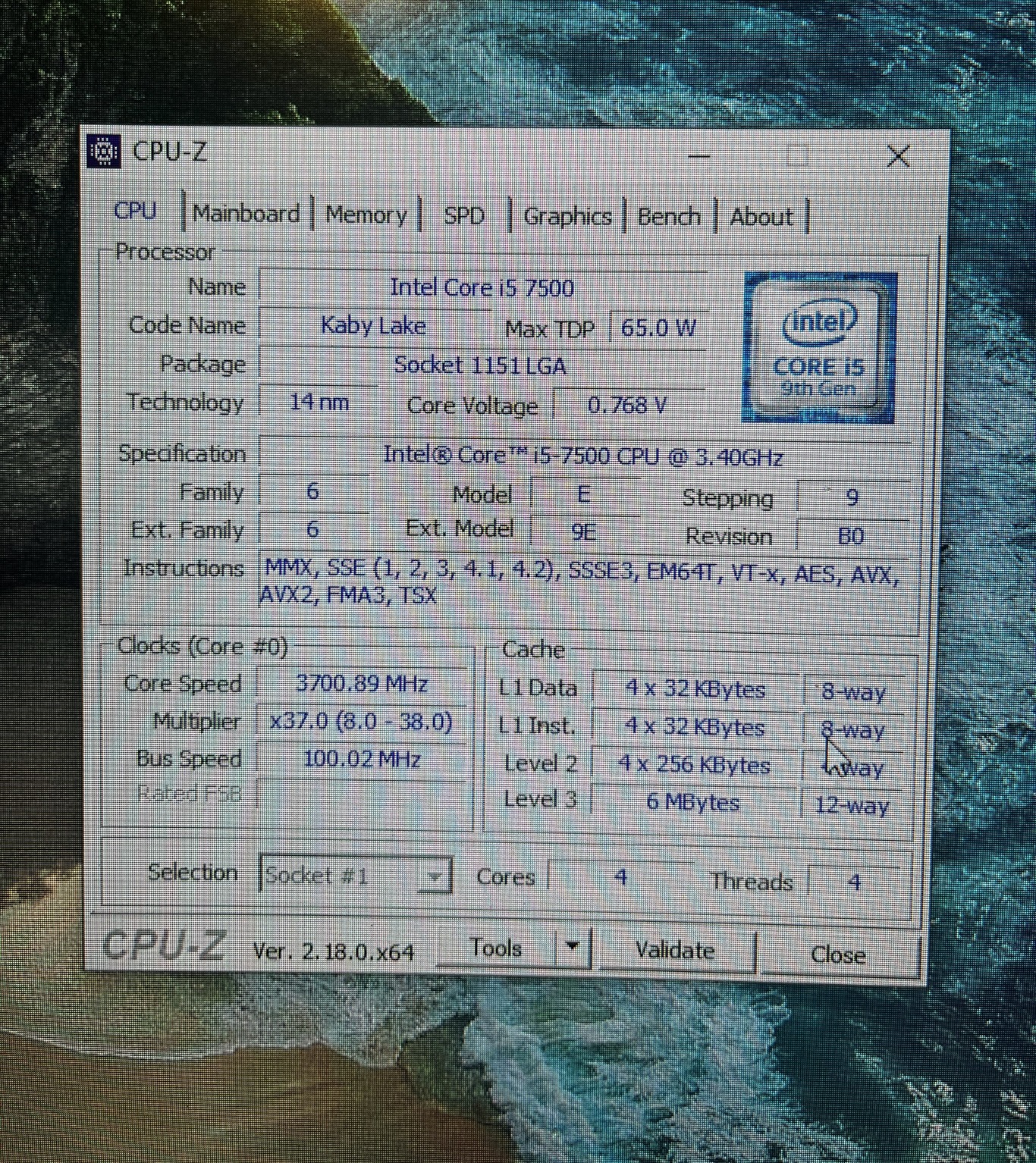Expand the Tools dropdown arrow
The height and width of the screenshot is (1163, 1036).
tap(573, 947)
